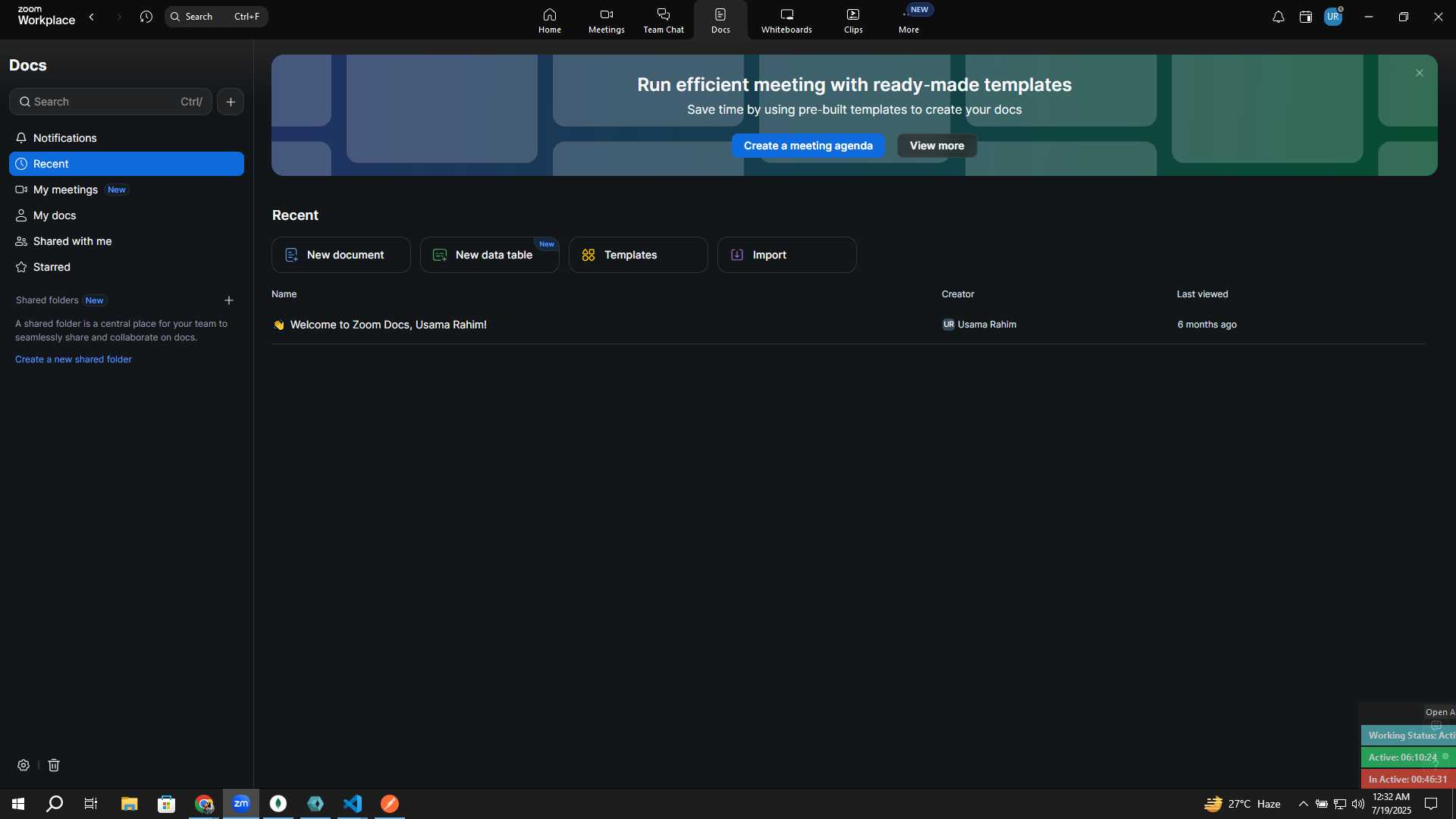
Task: Open the trash bin icon
Action: coord(54,765)
